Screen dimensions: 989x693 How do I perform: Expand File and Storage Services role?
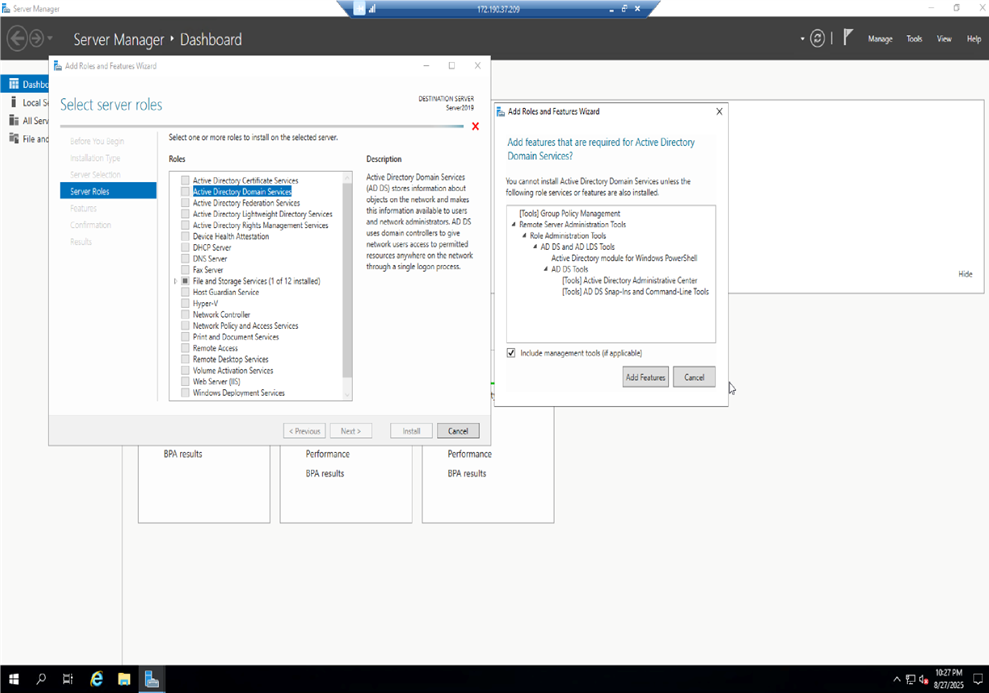(x=175, y=281)
